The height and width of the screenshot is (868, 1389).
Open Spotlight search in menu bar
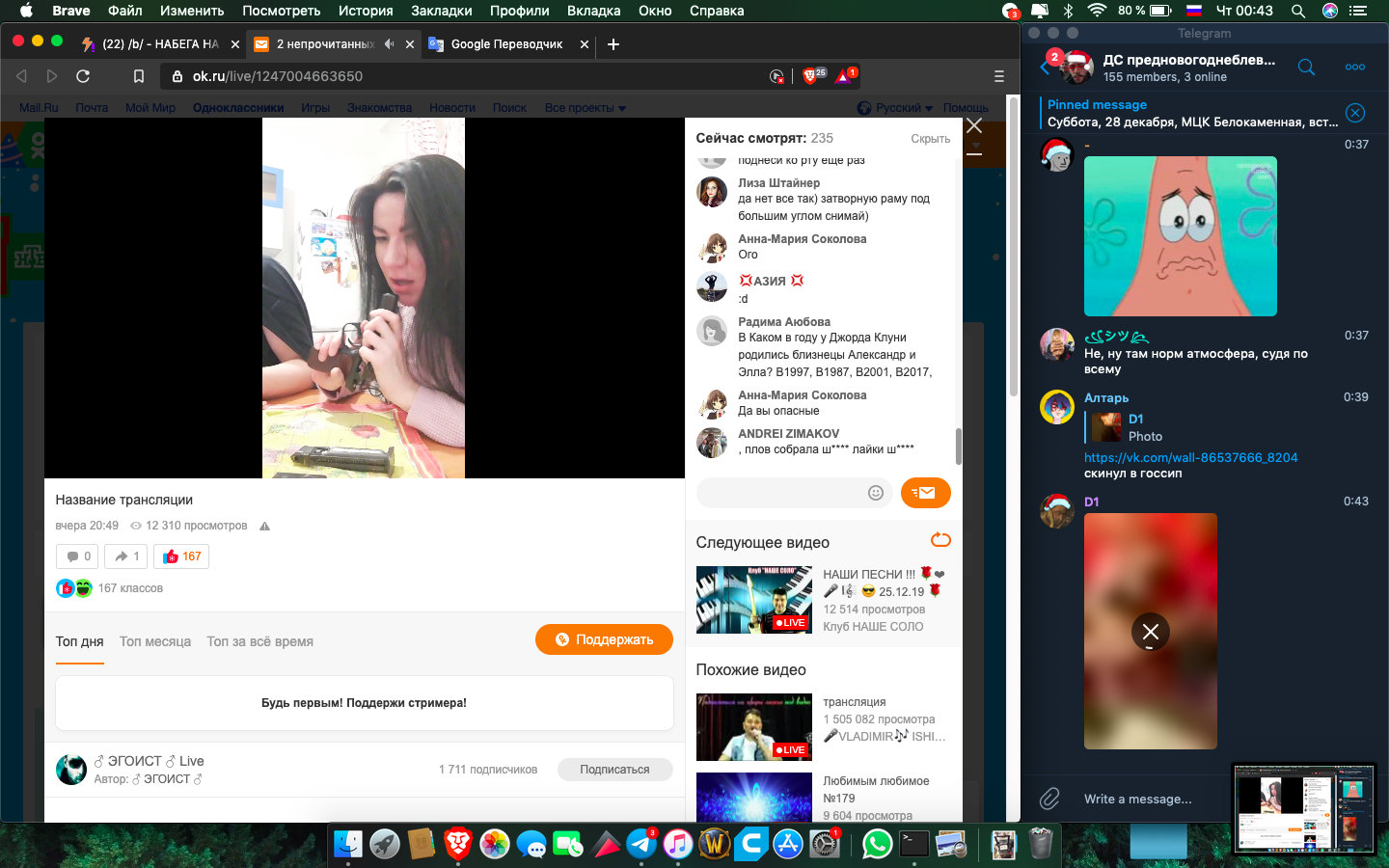1298,11
